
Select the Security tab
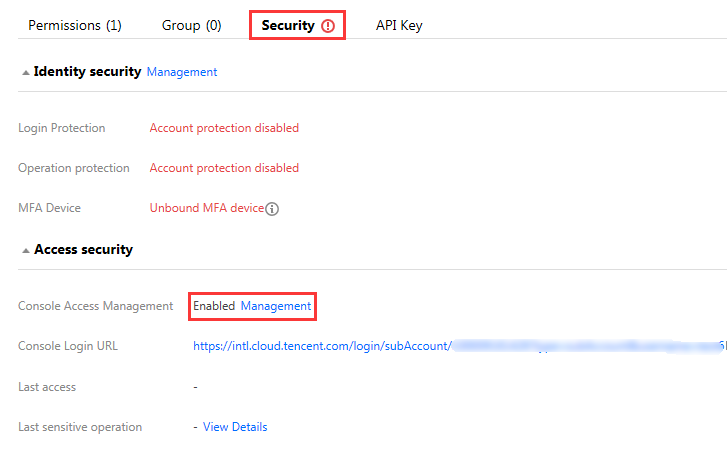click(297, 26)
